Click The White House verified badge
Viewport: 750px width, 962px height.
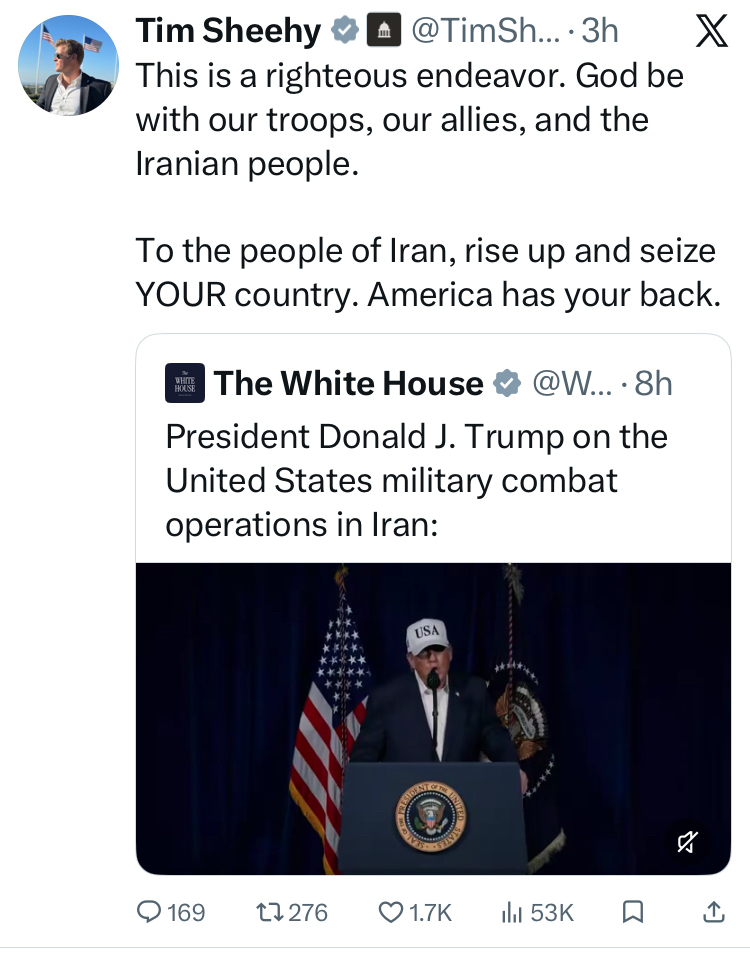[508, 384]
